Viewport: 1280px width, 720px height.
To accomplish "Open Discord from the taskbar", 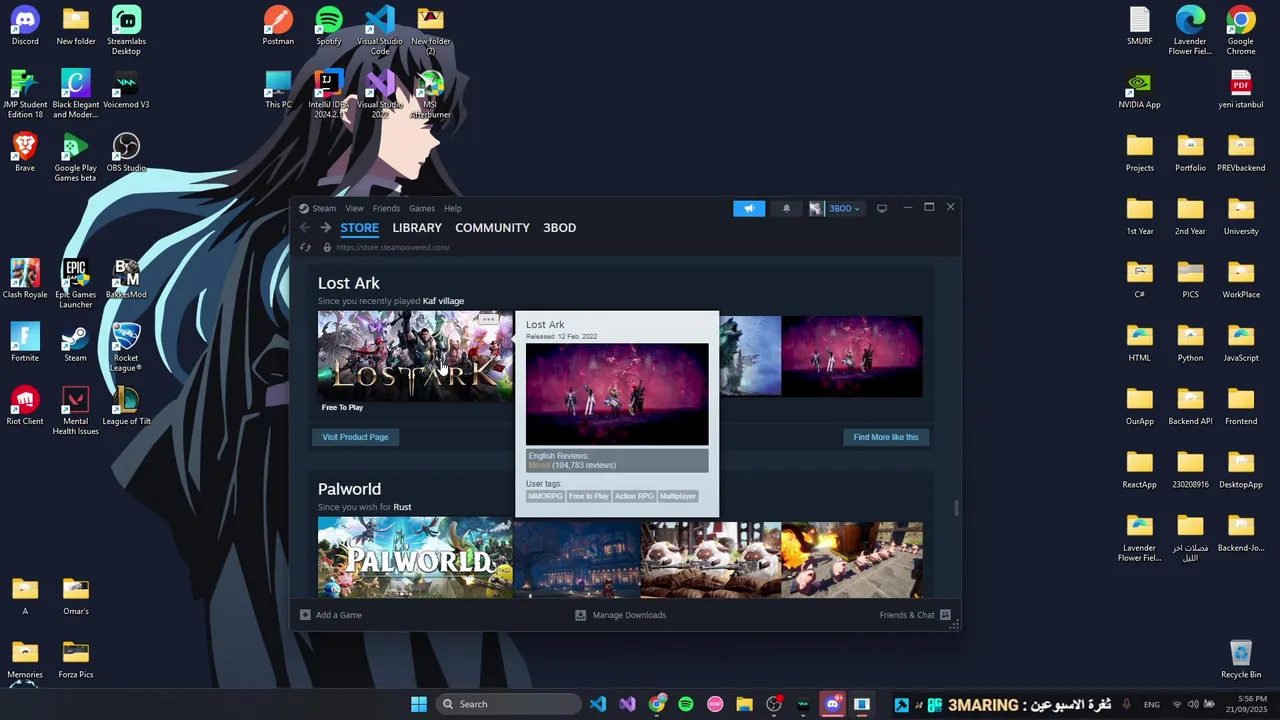I will [832, 704].
